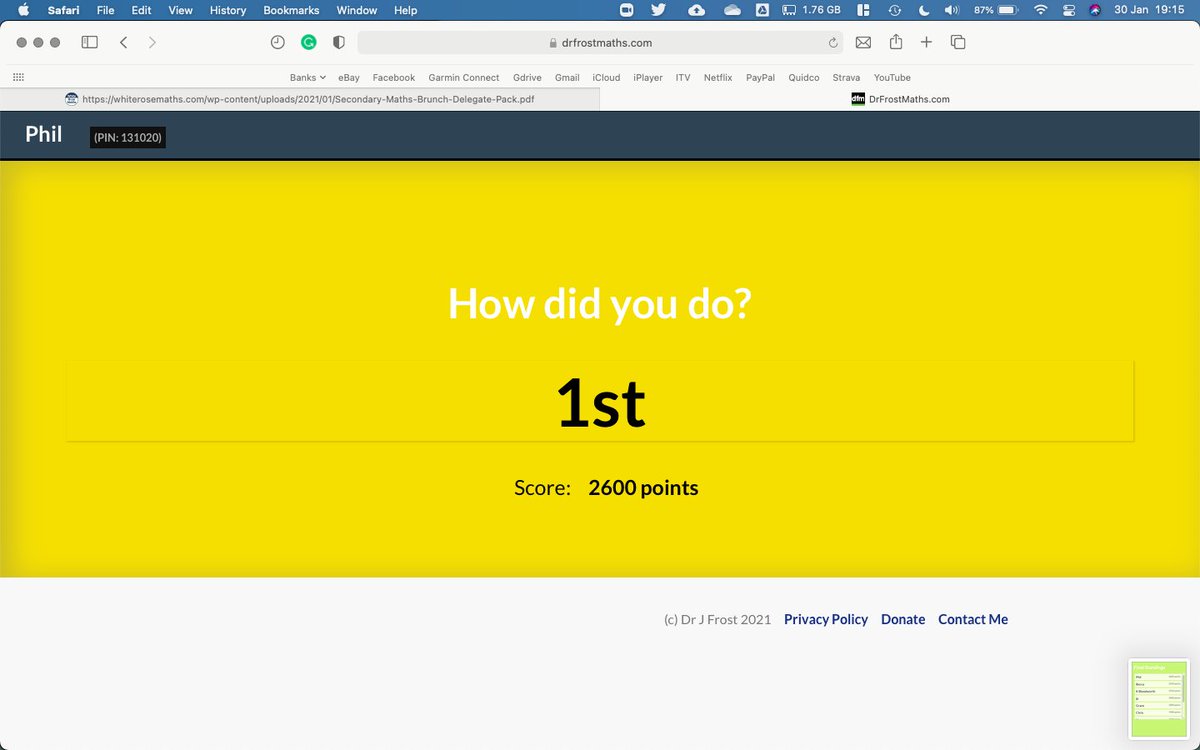Open the Bookmarks menu
This screenshot has height=750, width=1200.
pos(291,10)
